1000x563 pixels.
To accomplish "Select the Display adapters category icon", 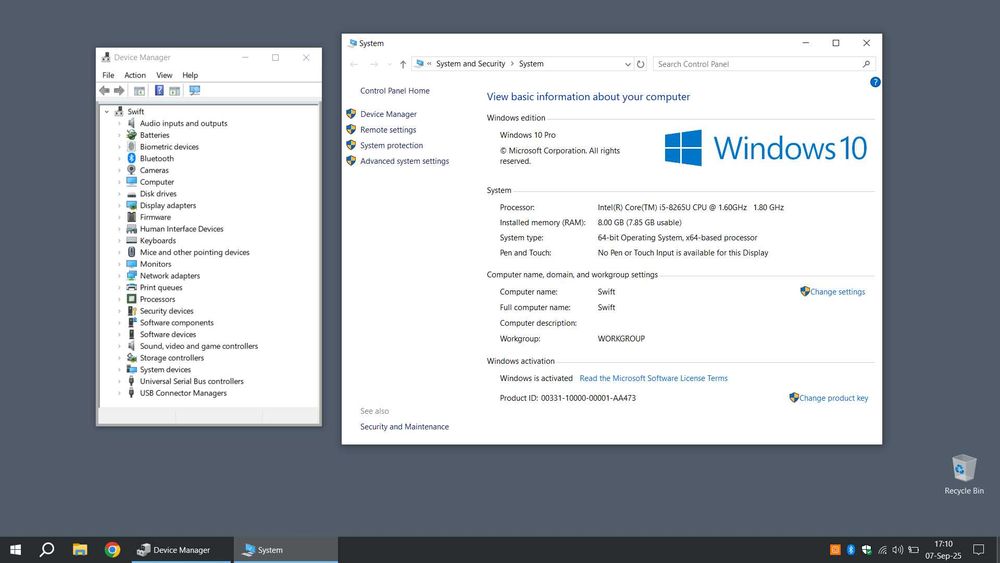I will [131, 205].
